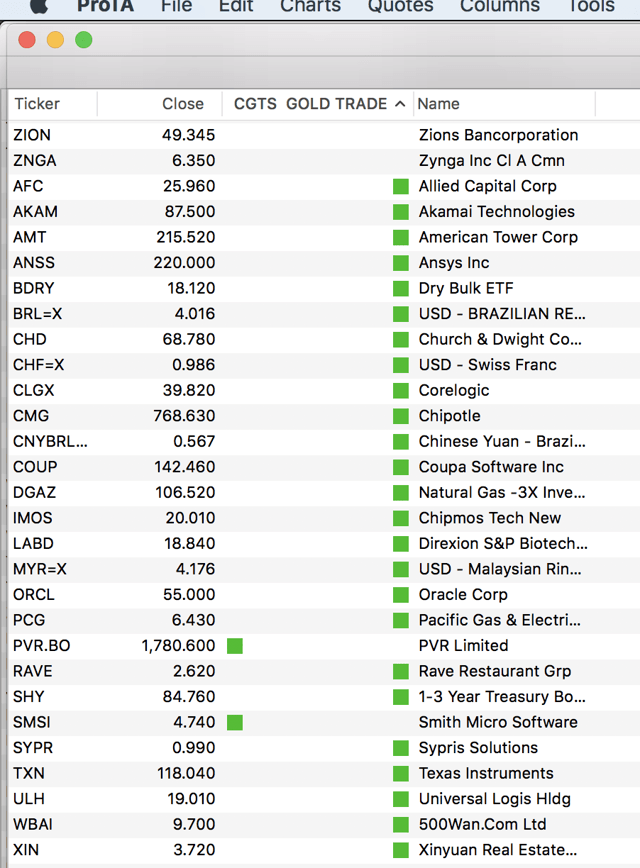
Task: Click the name Zions Bancorporation
Action: pos(498,135)
